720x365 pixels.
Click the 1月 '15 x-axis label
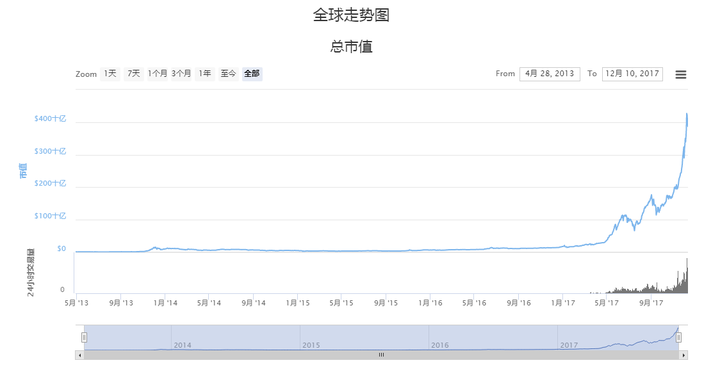[298, 303]
